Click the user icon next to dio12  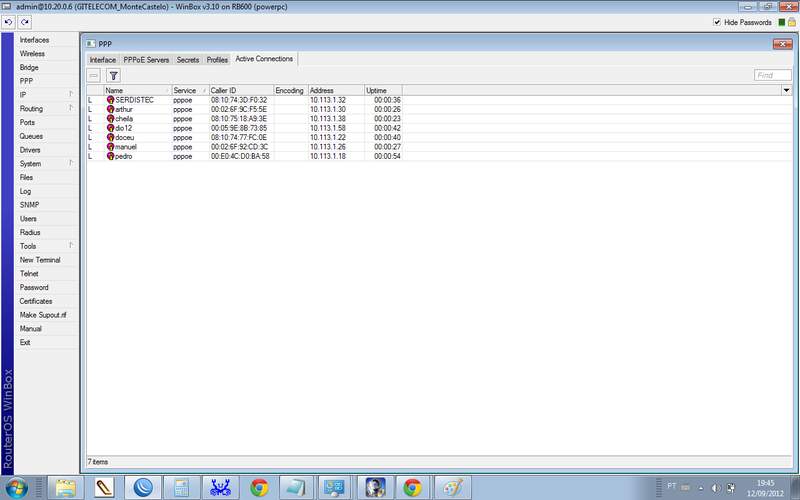click(x=110, y=128)
